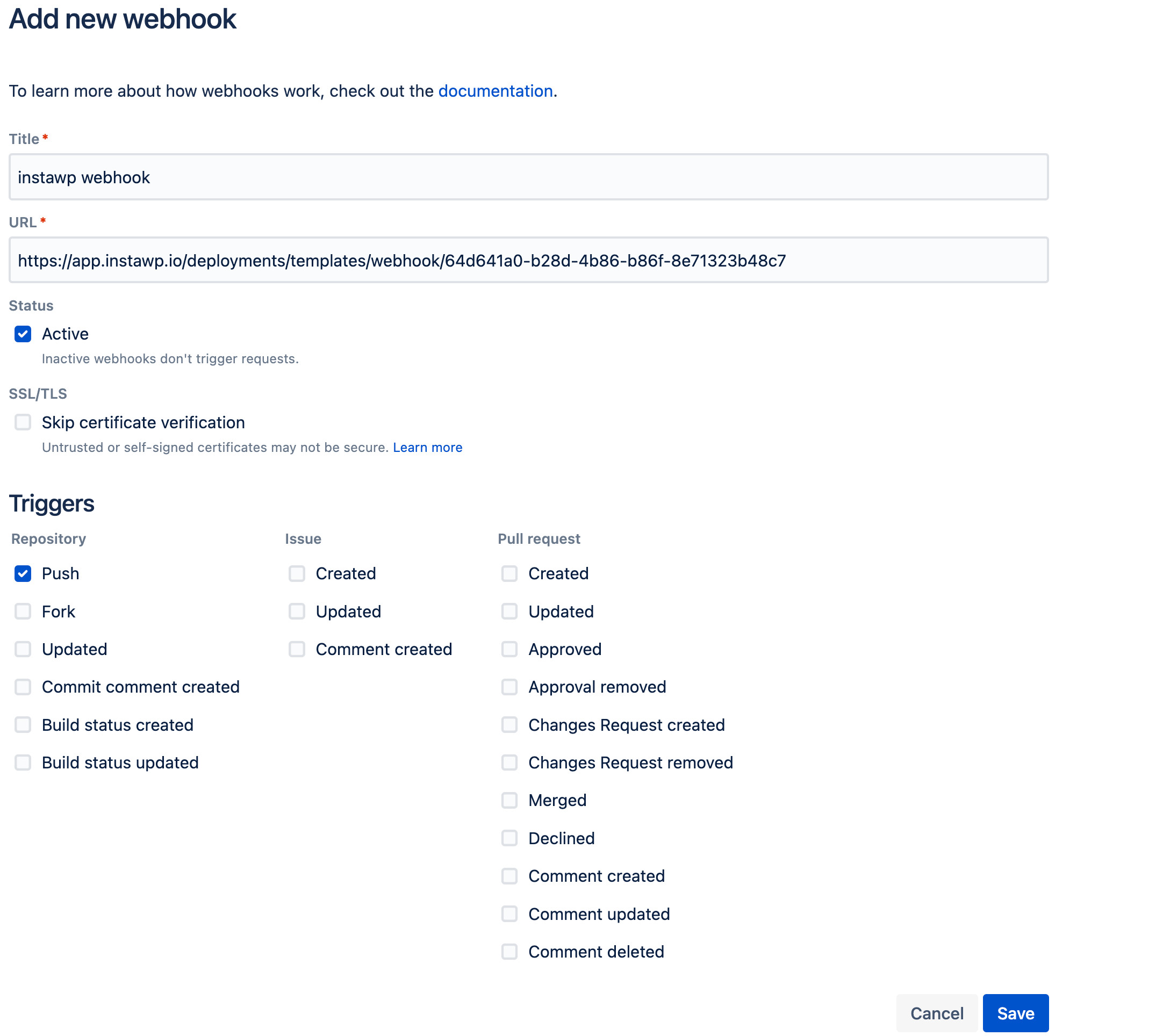Enable Build status created trigger
The height and width of the screenshot is (1036, 1163).
[23, 725]
